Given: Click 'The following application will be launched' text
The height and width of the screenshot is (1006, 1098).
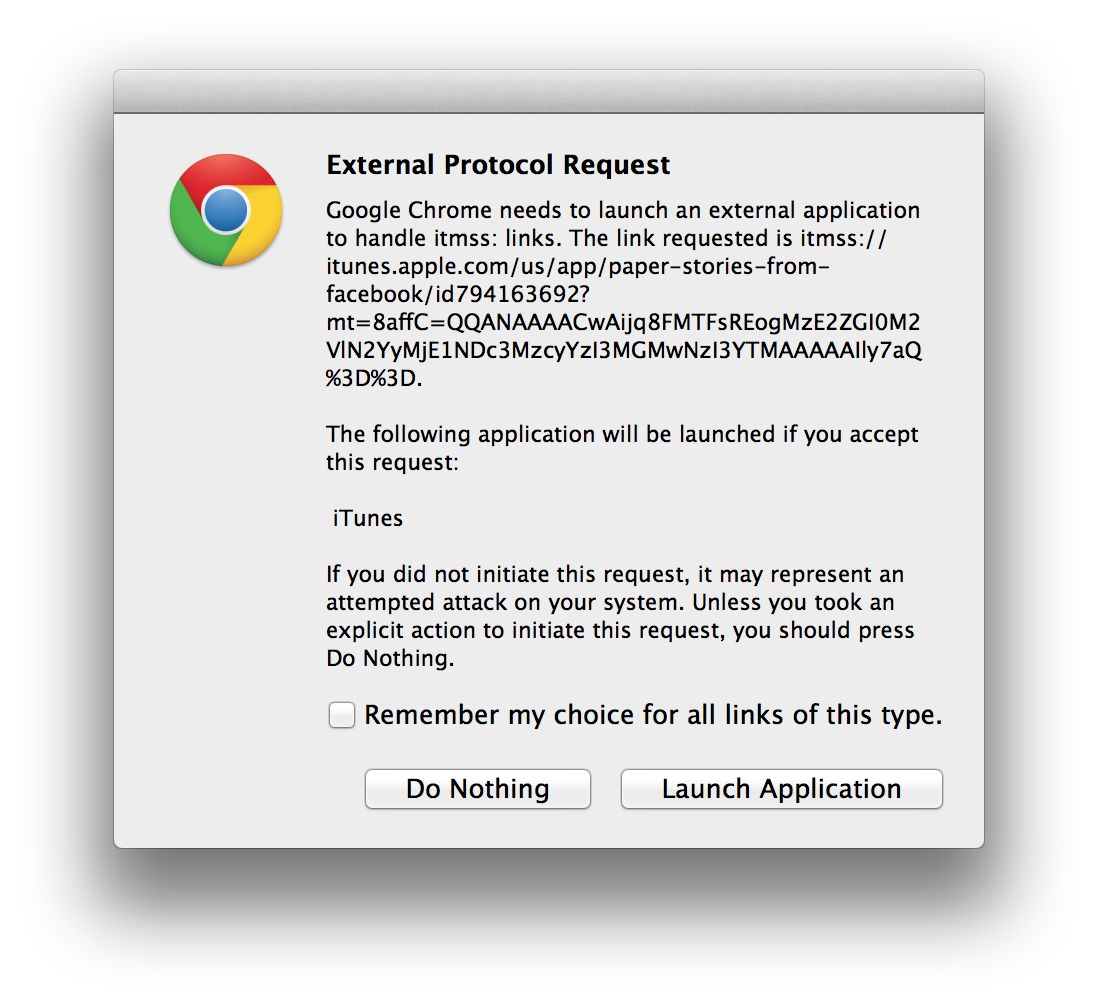Looking at the screenshot, I should pyautogui.click(x=622, y=434).
